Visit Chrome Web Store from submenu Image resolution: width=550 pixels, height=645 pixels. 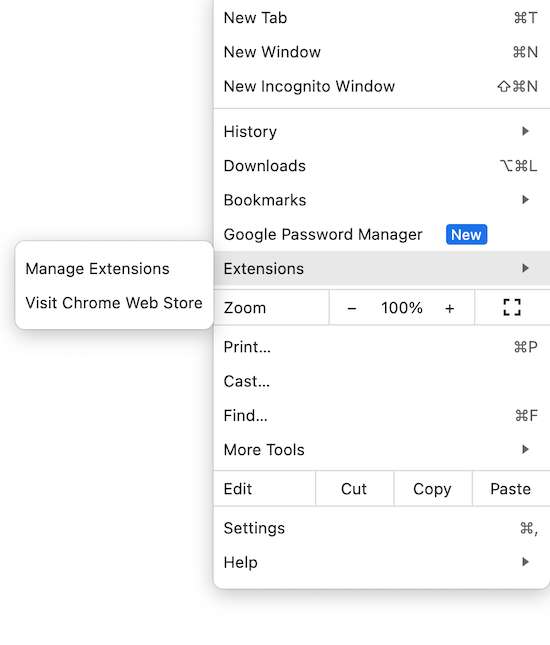click(x=114, y=303)
